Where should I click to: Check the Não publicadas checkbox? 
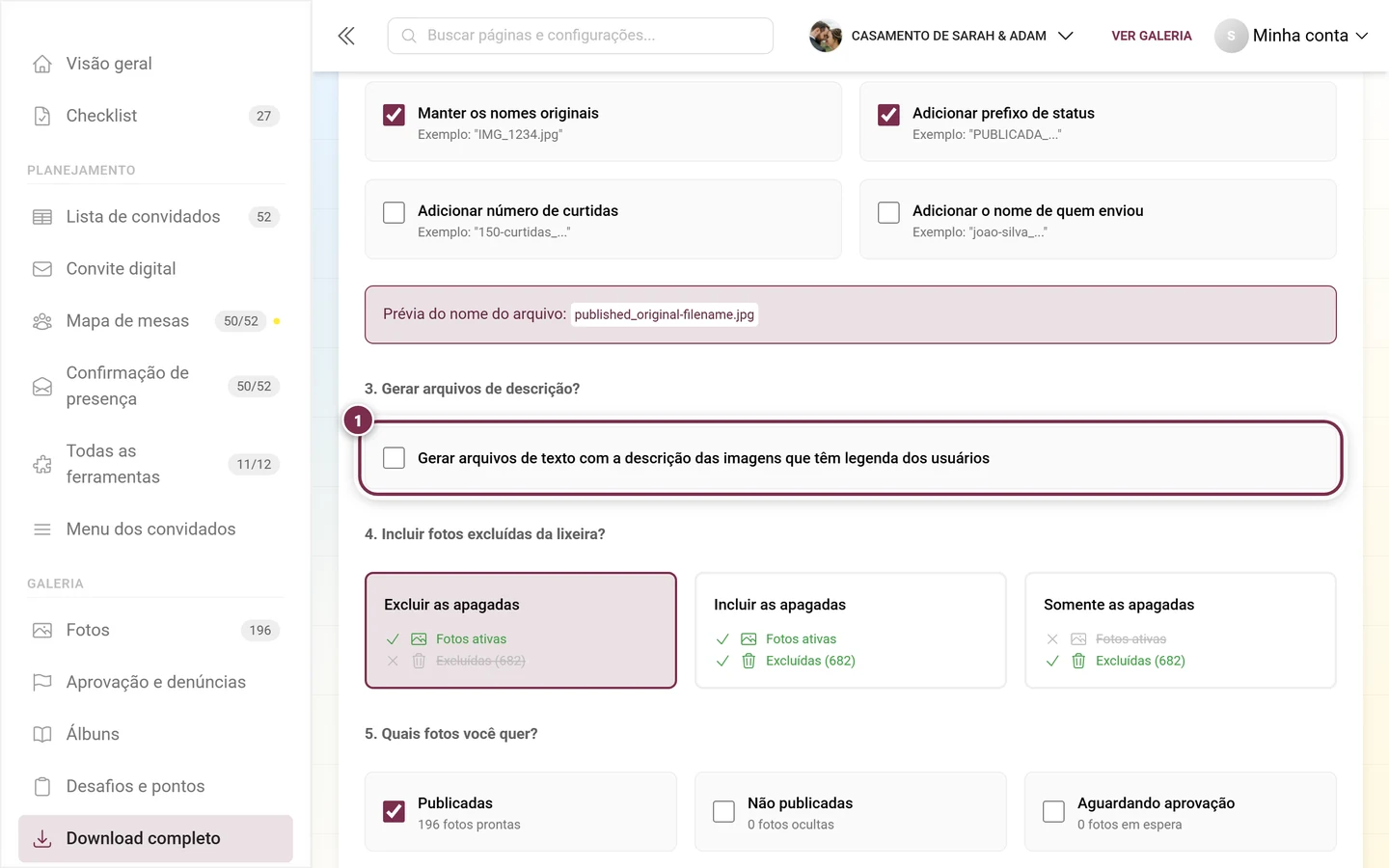pyautogui.click(x=723, y=812)
